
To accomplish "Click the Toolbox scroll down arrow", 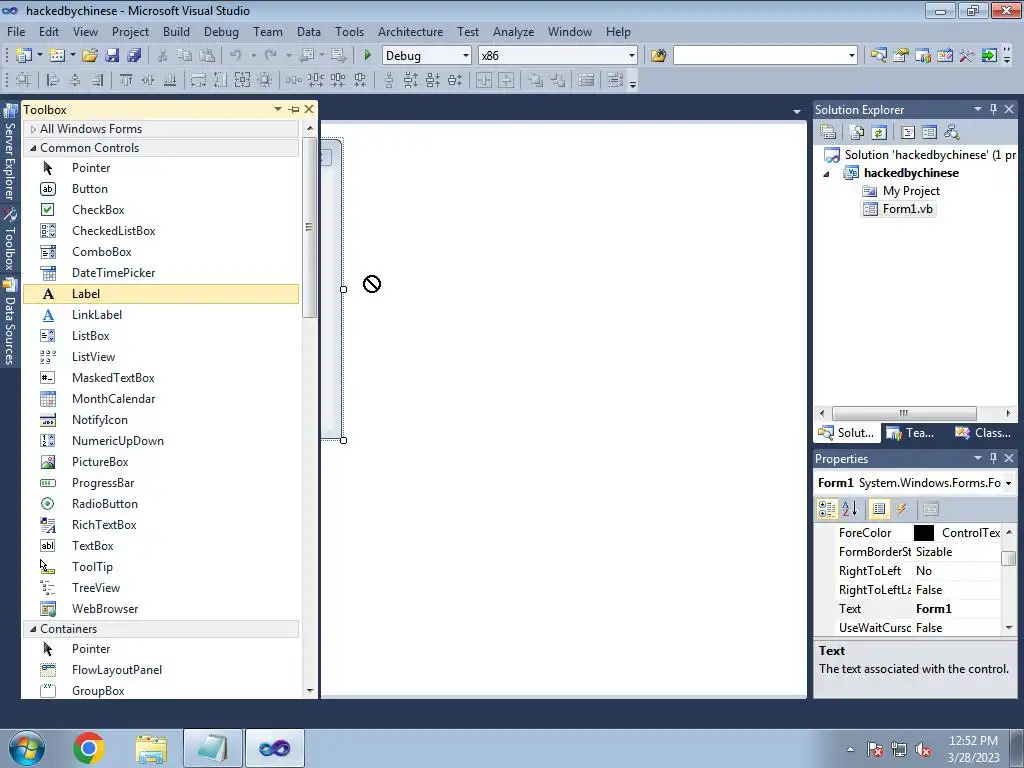I will 310,690.
